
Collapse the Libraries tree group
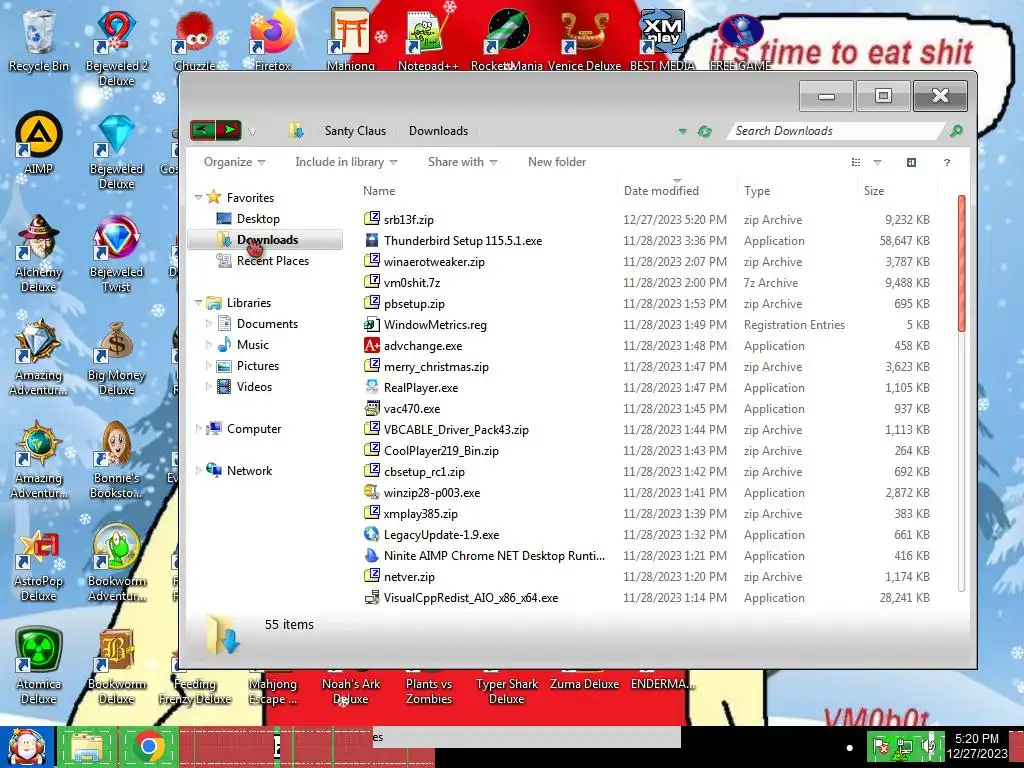(x=198, y=302)
